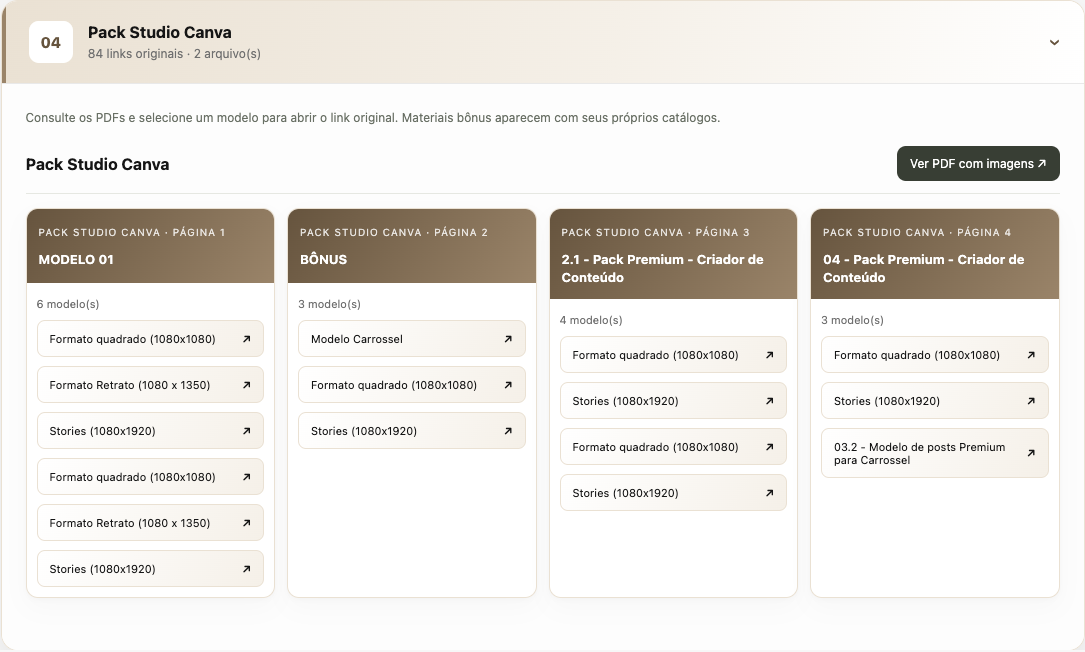The image size is (1085, 652).
Task: Open Ver PDF com imagens
Action: 978,163
